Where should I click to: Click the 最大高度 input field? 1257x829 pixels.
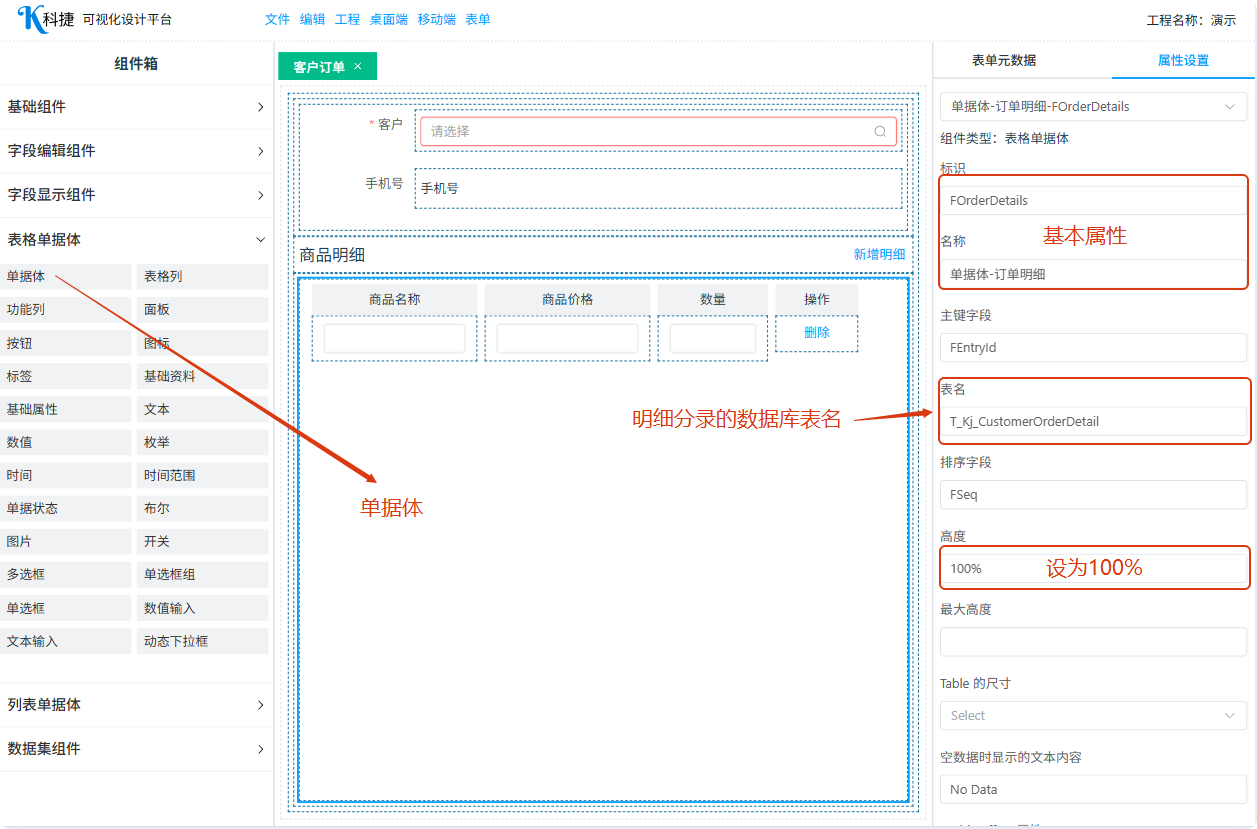coord(1092,642)
